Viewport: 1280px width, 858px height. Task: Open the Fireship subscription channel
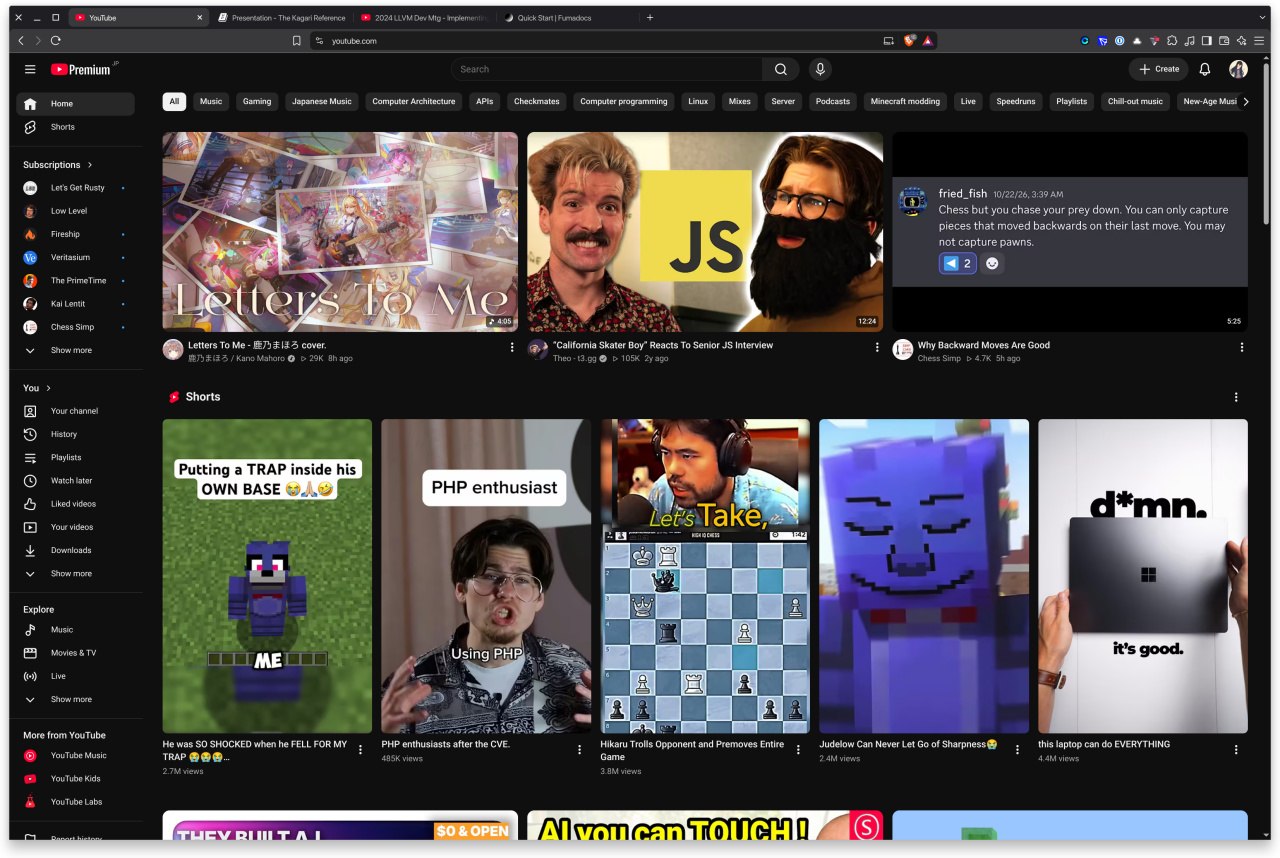click(75, 234)
